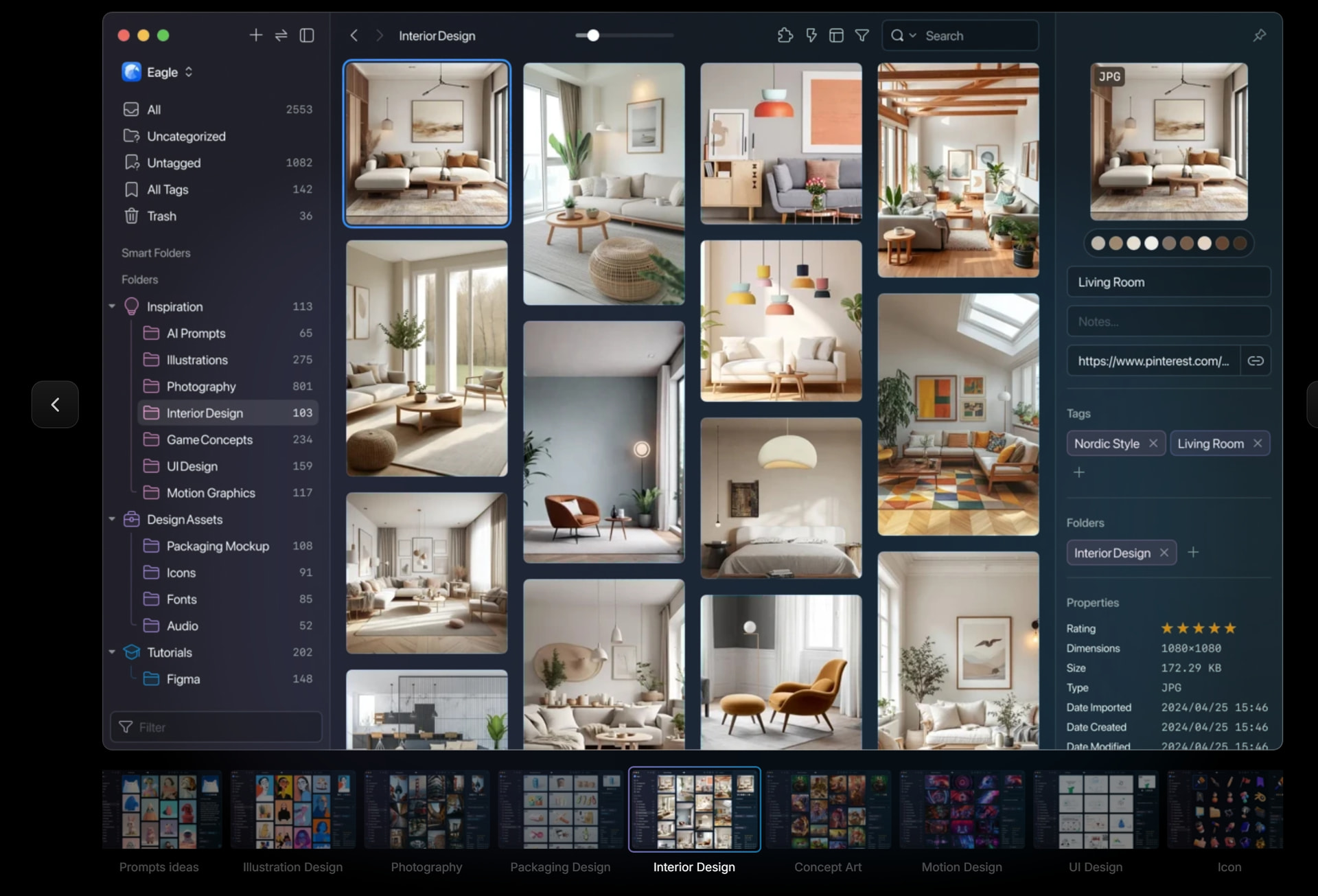Collapse the Design Assets folder group
The width and height of the screenshot is (1318, 896).
pyautogui.click(x=112, y=519)
